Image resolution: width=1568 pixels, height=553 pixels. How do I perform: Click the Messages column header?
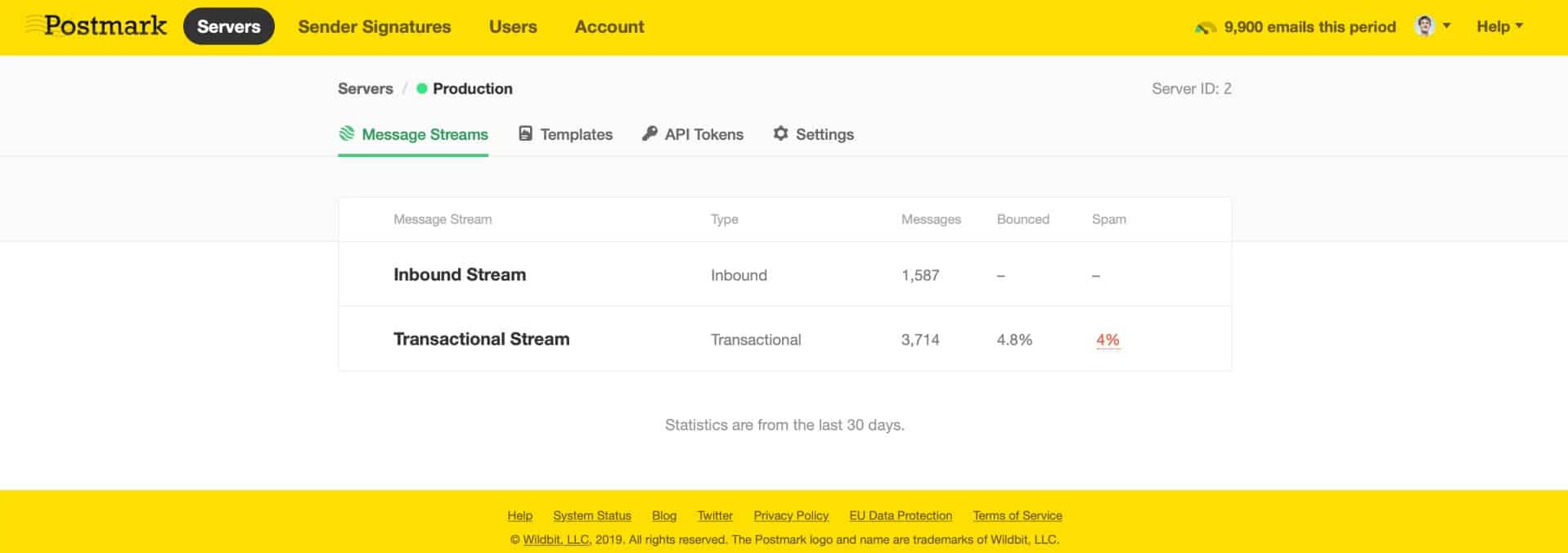[x=931, y=219]
